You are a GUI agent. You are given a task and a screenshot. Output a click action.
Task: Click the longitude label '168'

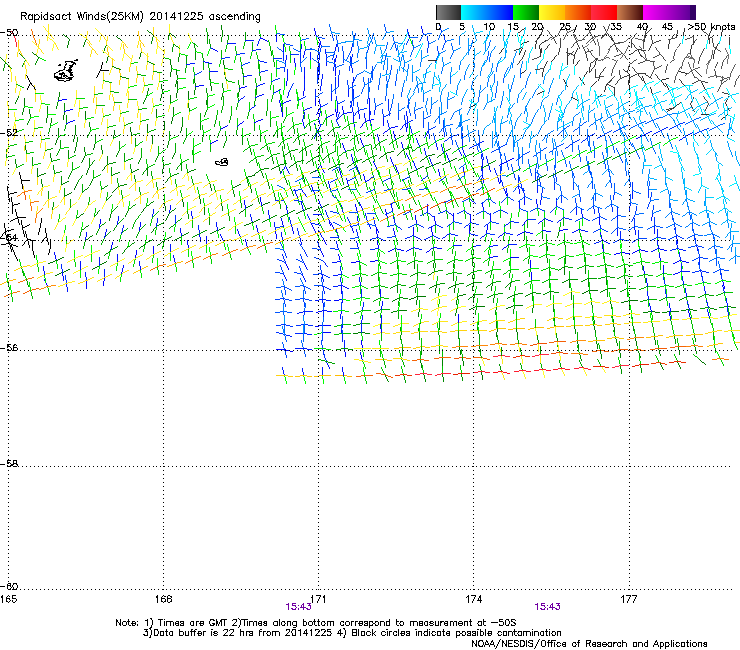(x=164, y=599)
